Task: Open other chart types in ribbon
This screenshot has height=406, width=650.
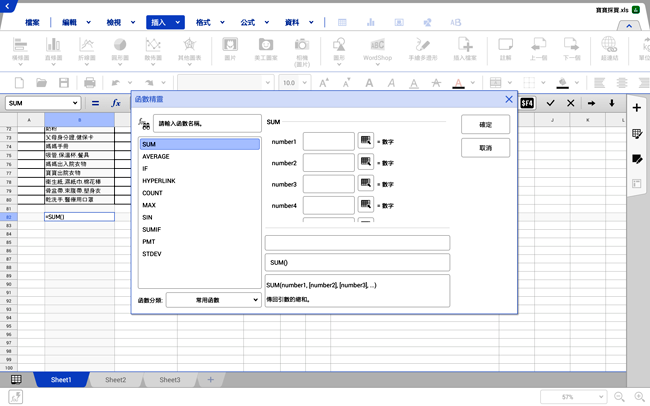Action: click(189, 51)
